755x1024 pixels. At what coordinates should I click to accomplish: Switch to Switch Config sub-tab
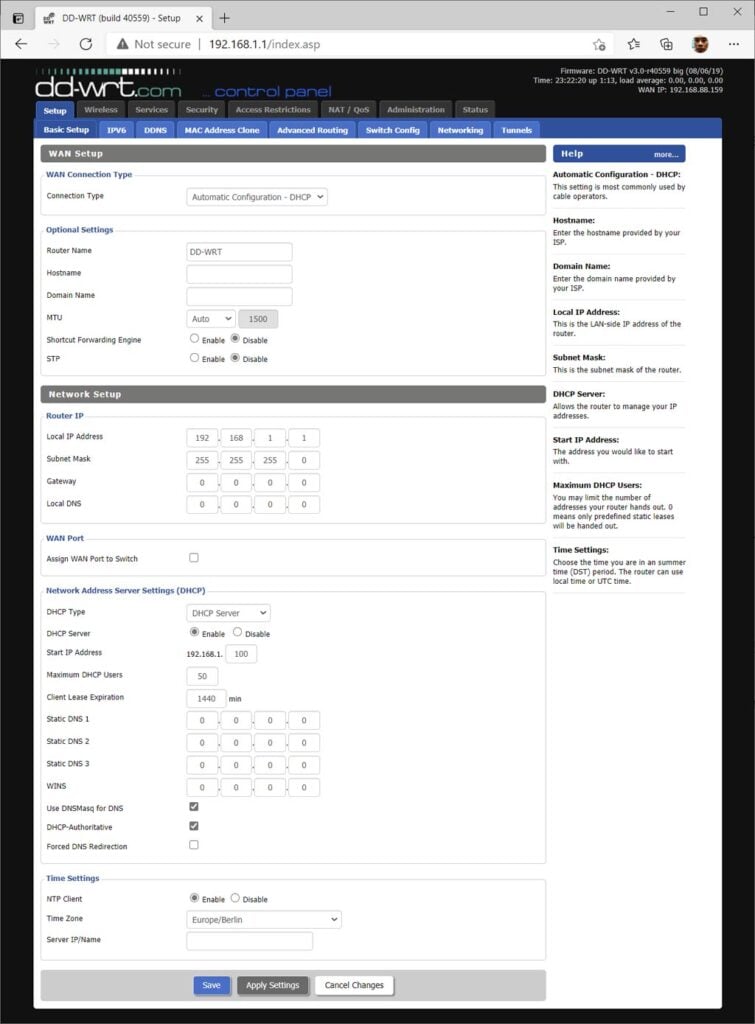click(x=393, y=130)
